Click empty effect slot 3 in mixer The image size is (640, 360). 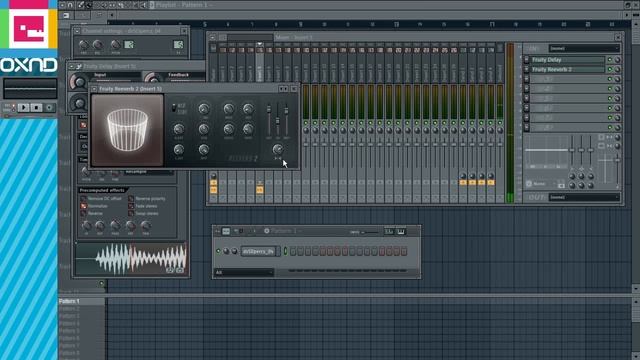pos(567,79)
